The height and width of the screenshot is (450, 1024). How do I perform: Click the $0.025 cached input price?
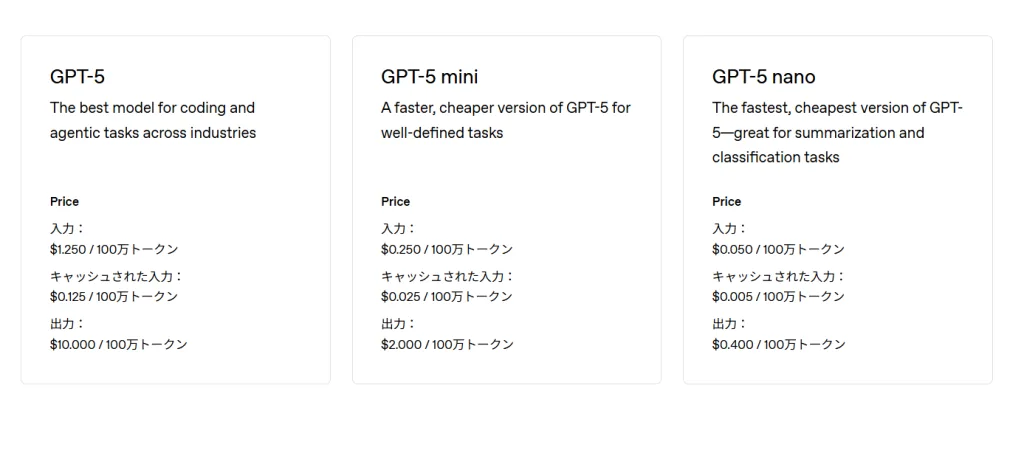pos(447,297)
